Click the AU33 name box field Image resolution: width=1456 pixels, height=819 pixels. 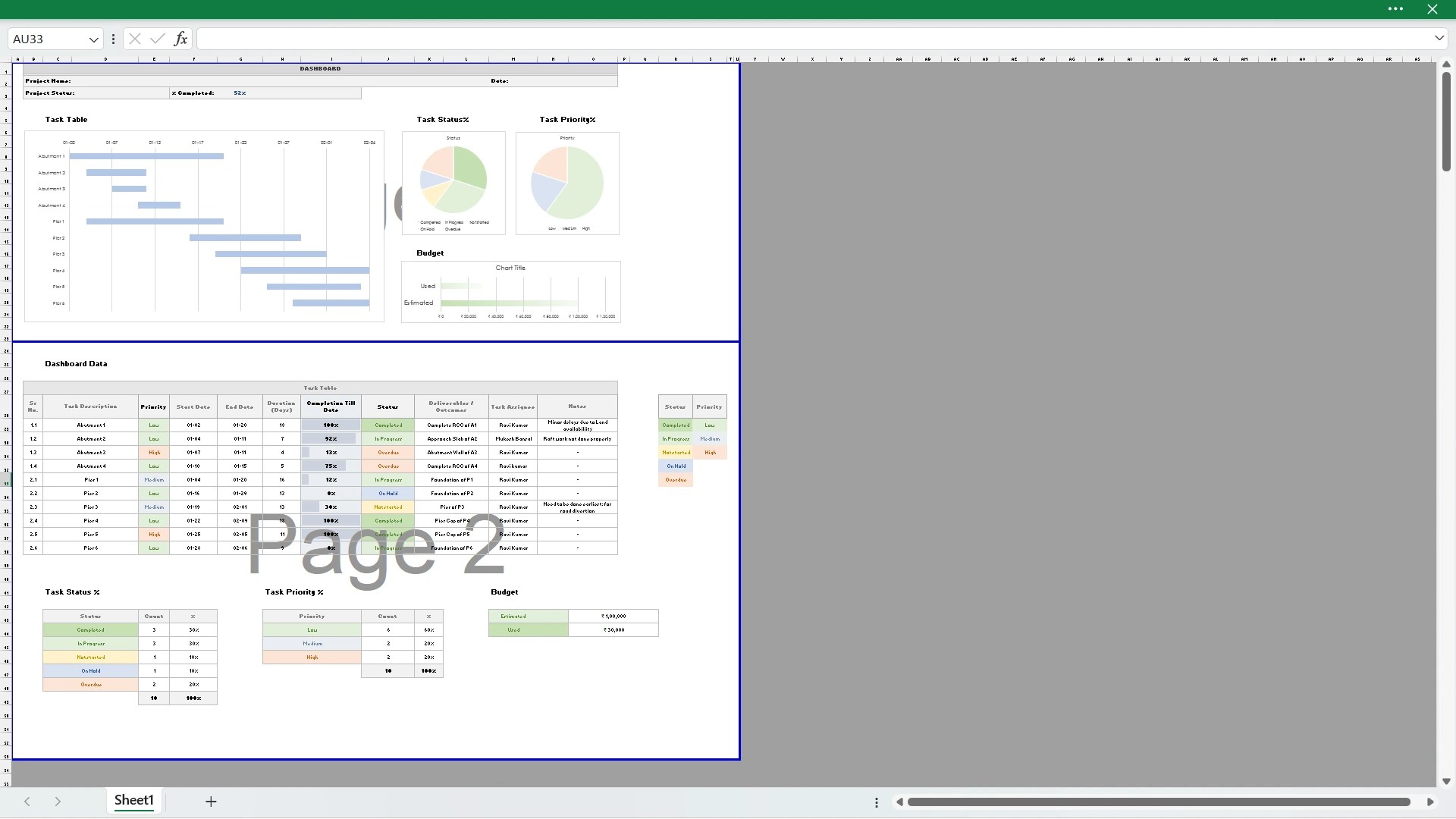pyautogui.click(x=45, y=39)
